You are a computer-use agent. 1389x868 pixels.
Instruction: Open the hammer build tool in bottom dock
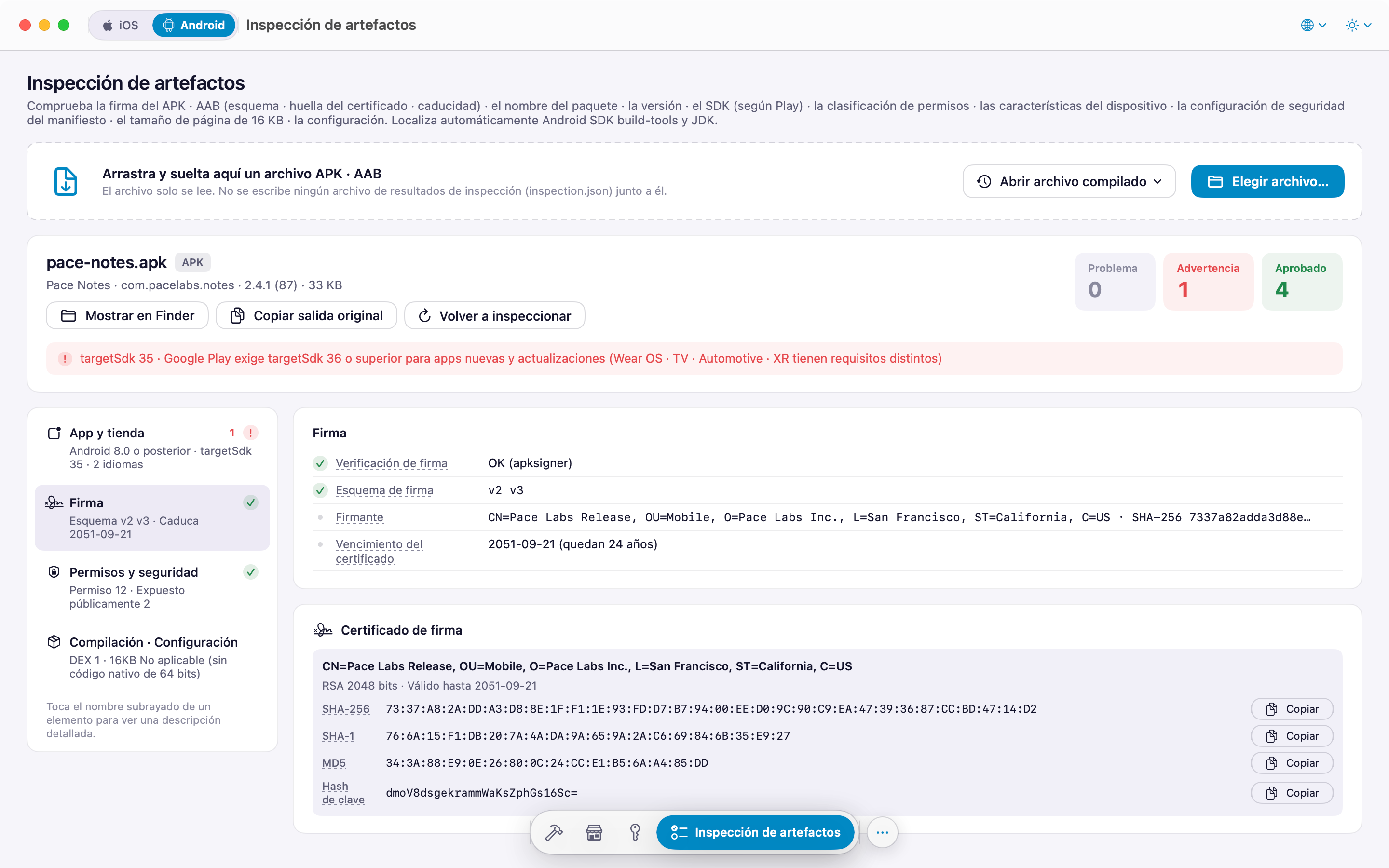554,832
